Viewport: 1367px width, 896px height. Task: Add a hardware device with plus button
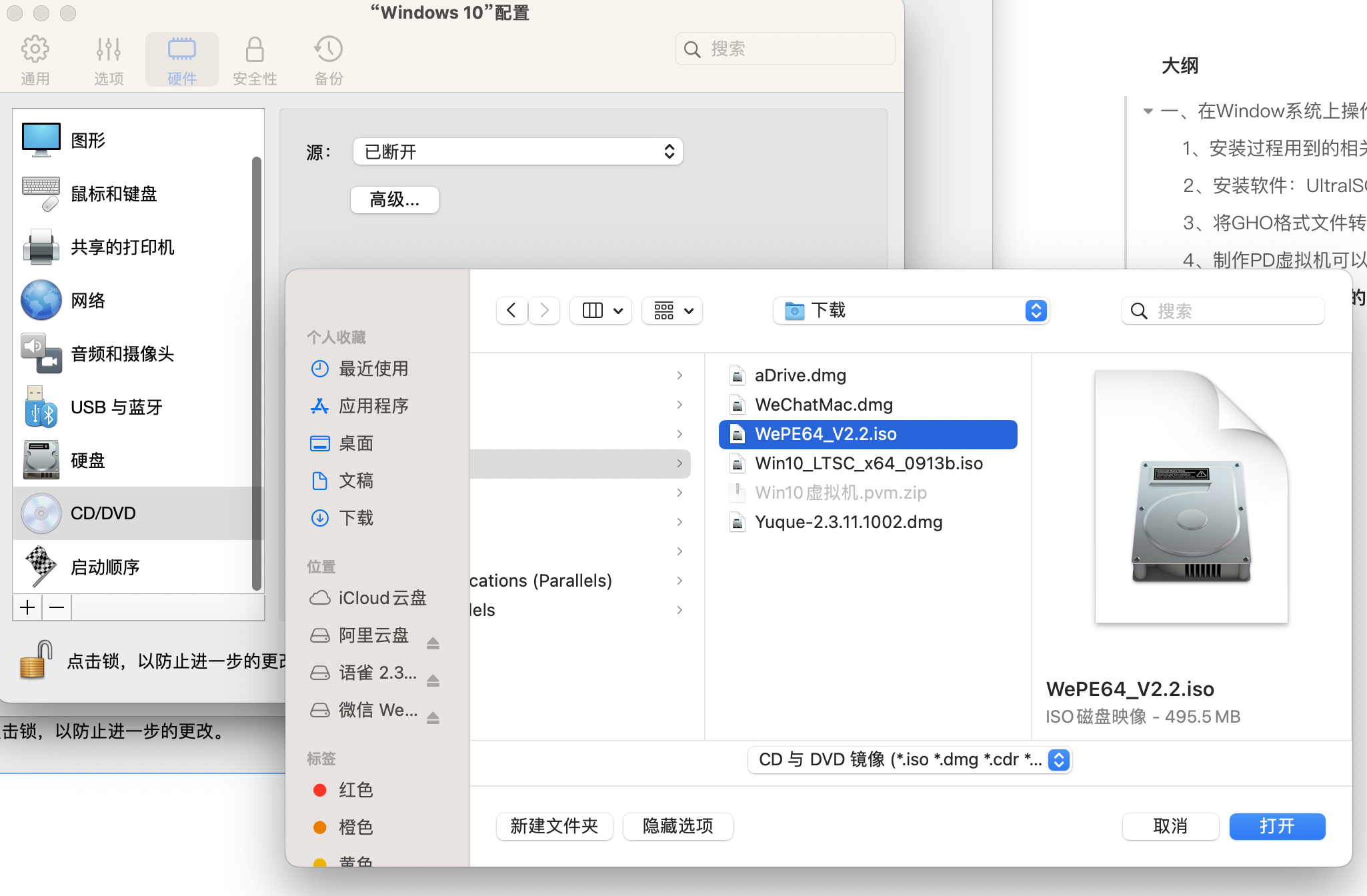tap(27, 607)
